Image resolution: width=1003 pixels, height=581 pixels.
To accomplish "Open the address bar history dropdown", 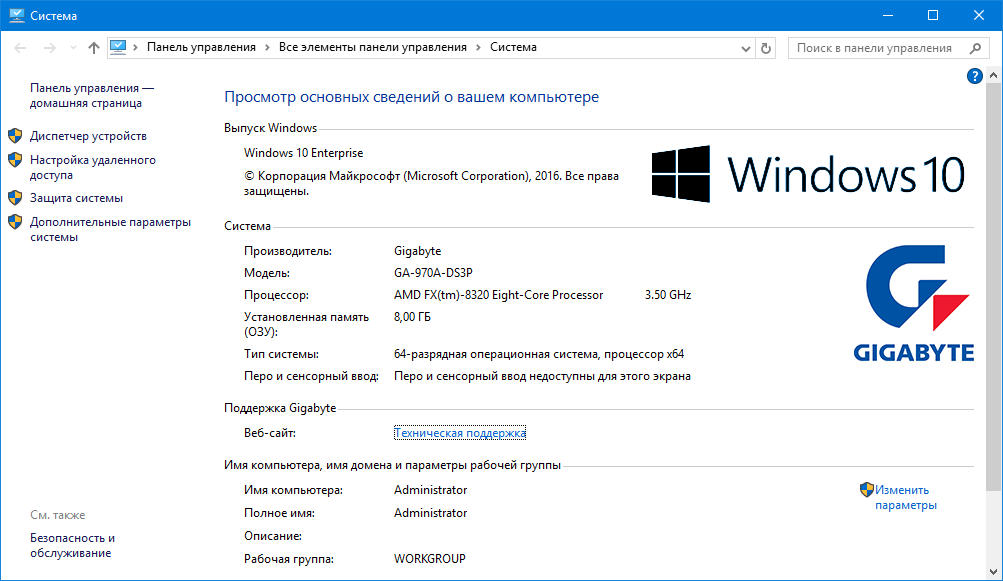I will [745, 49].
